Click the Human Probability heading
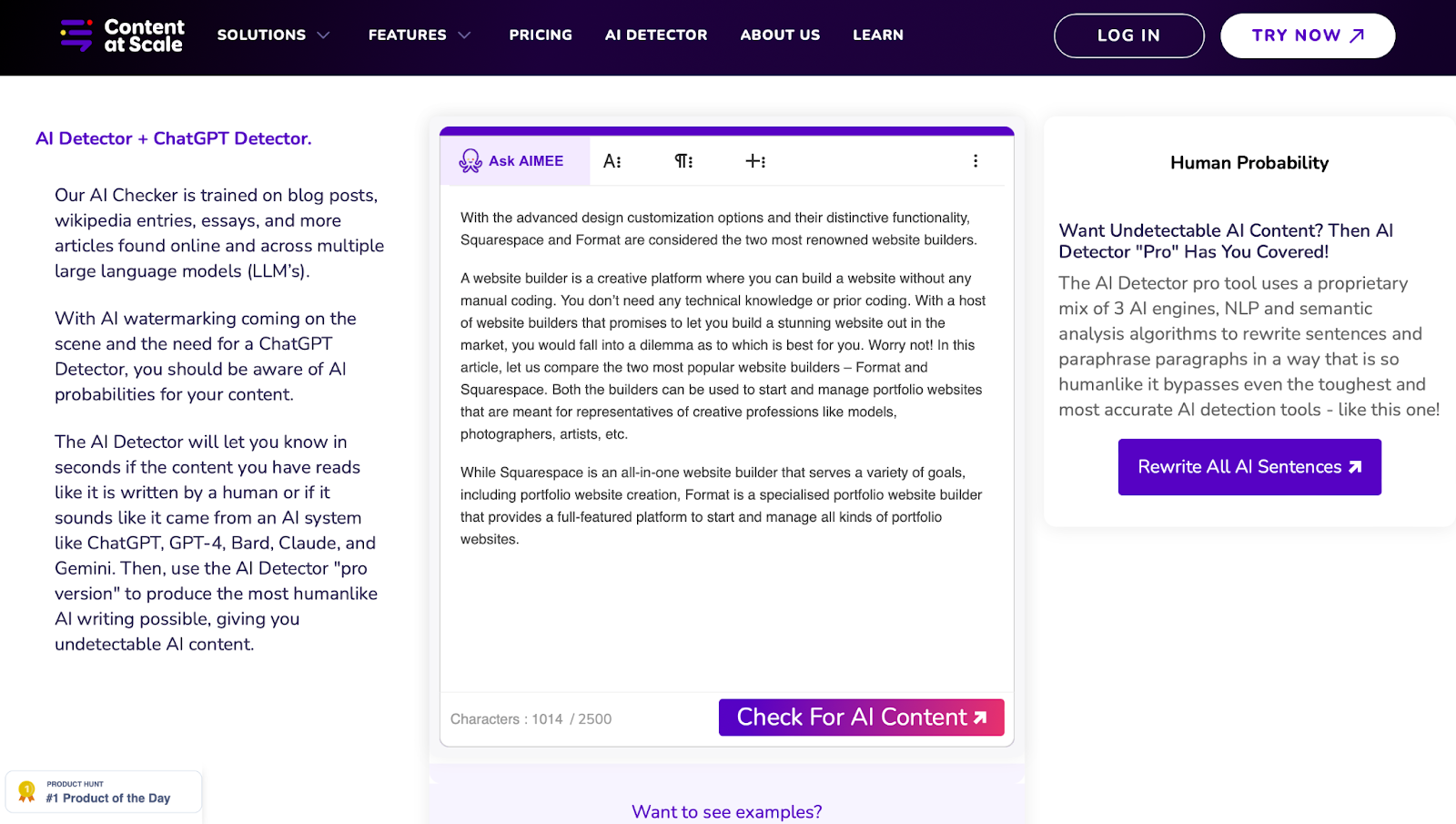The image size is (1456, 824). click(1249, 163)
